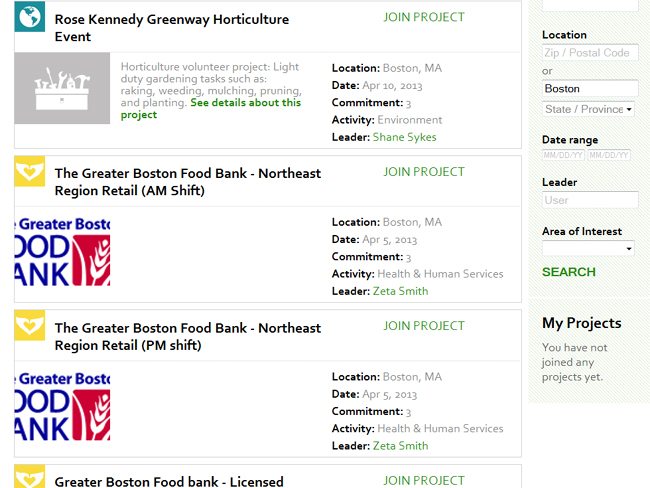The height and width of the screenshot is (488, 650).
Task: Open toolbox placeholder image for horticulture event
Action: [62, 88]
